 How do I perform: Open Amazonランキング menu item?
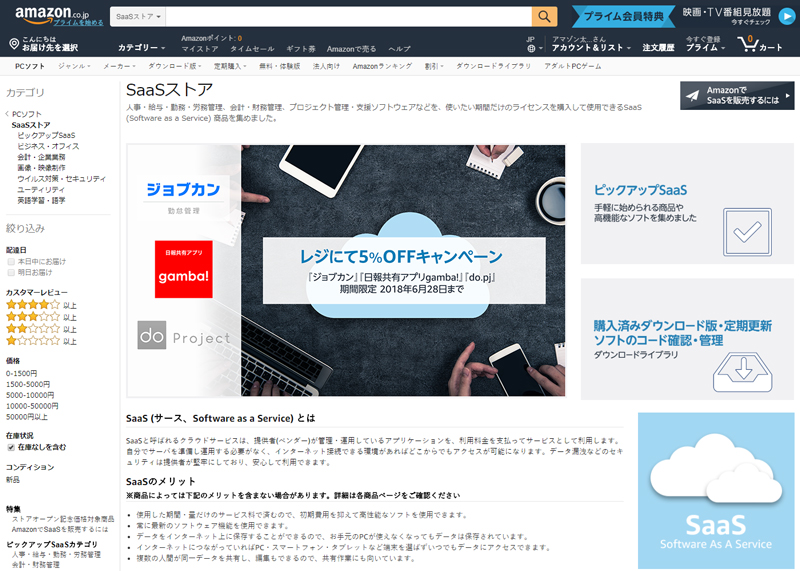[x=382, y=66]
